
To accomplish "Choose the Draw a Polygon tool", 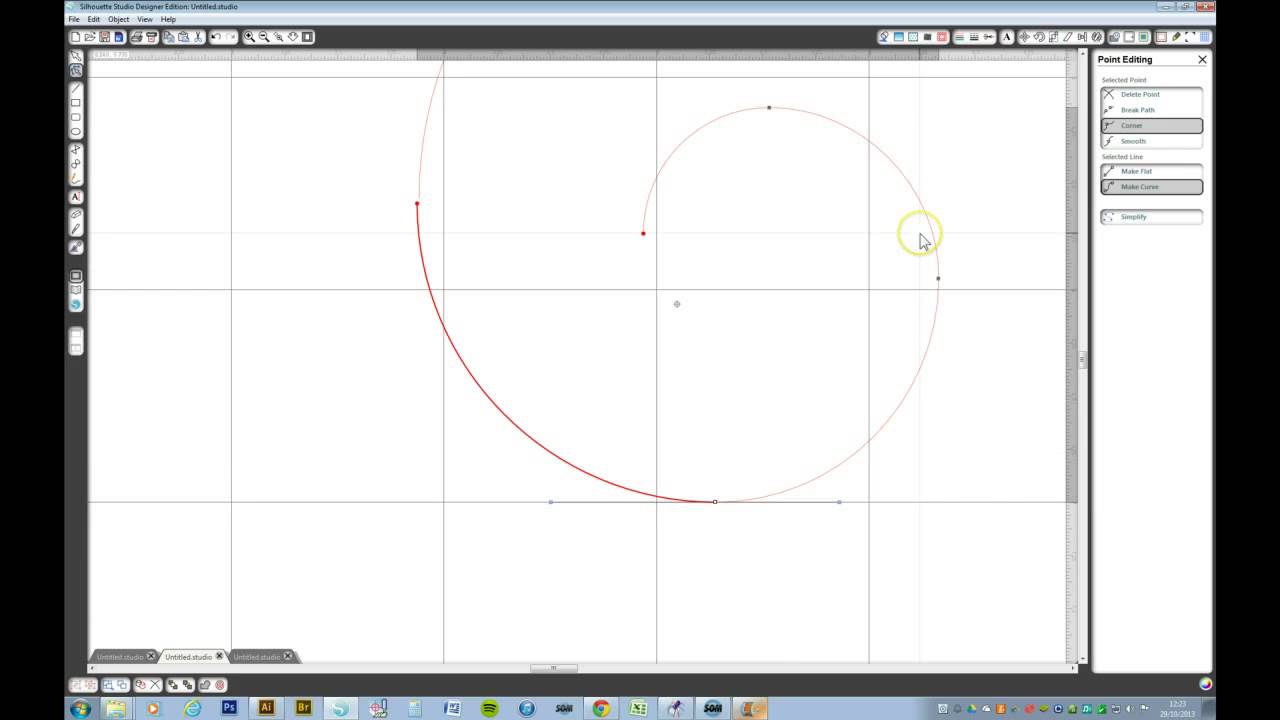I will [x=76, y=150].
